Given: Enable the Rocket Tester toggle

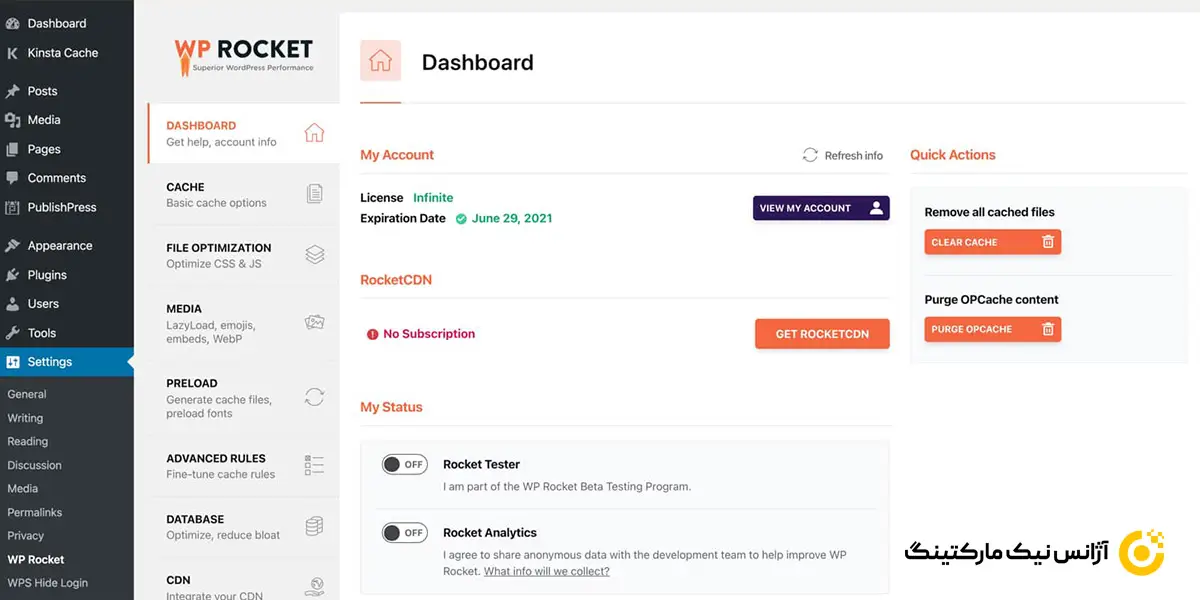Looking at the screenshot, I should (404, 464).
